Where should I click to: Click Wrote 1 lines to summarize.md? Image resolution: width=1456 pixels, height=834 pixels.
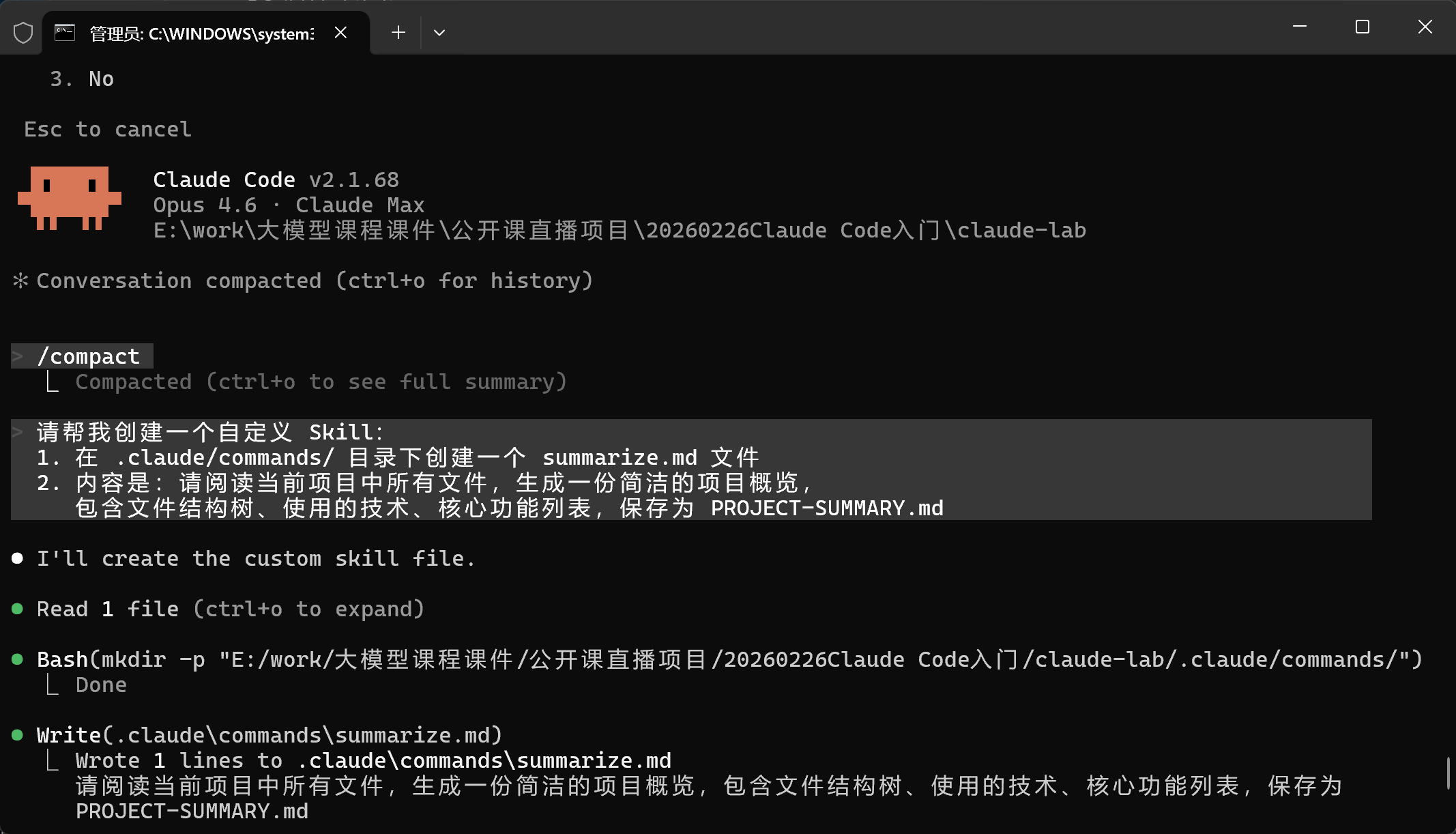373,761
